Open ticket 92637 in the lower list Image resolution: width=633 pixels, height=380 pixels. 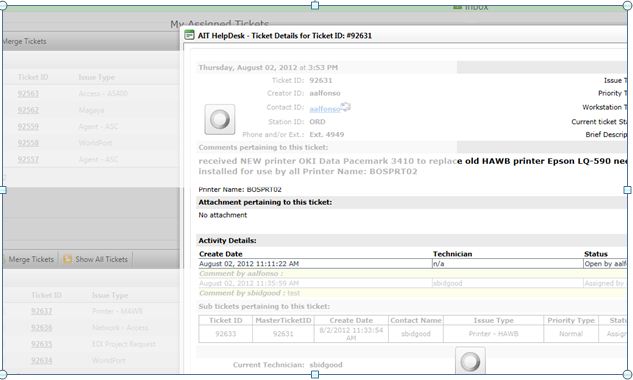point(42,311)
